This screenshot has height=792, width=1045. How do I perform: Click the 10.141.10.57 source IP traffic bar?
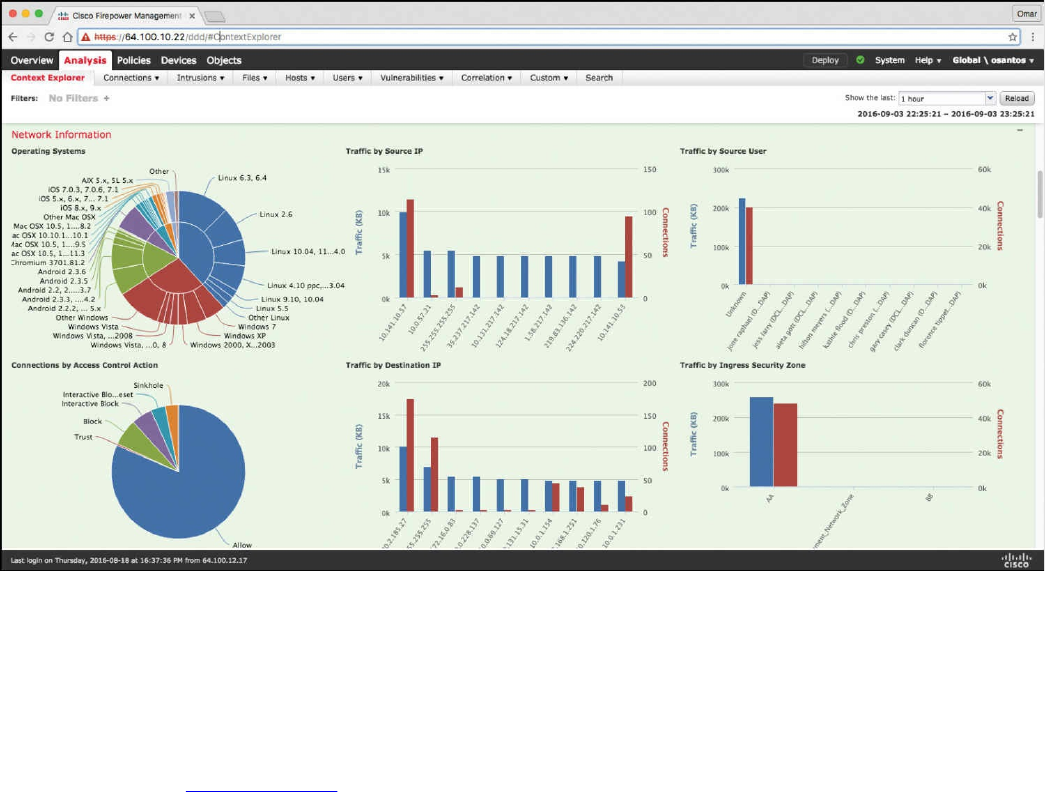tap(403, 255)
